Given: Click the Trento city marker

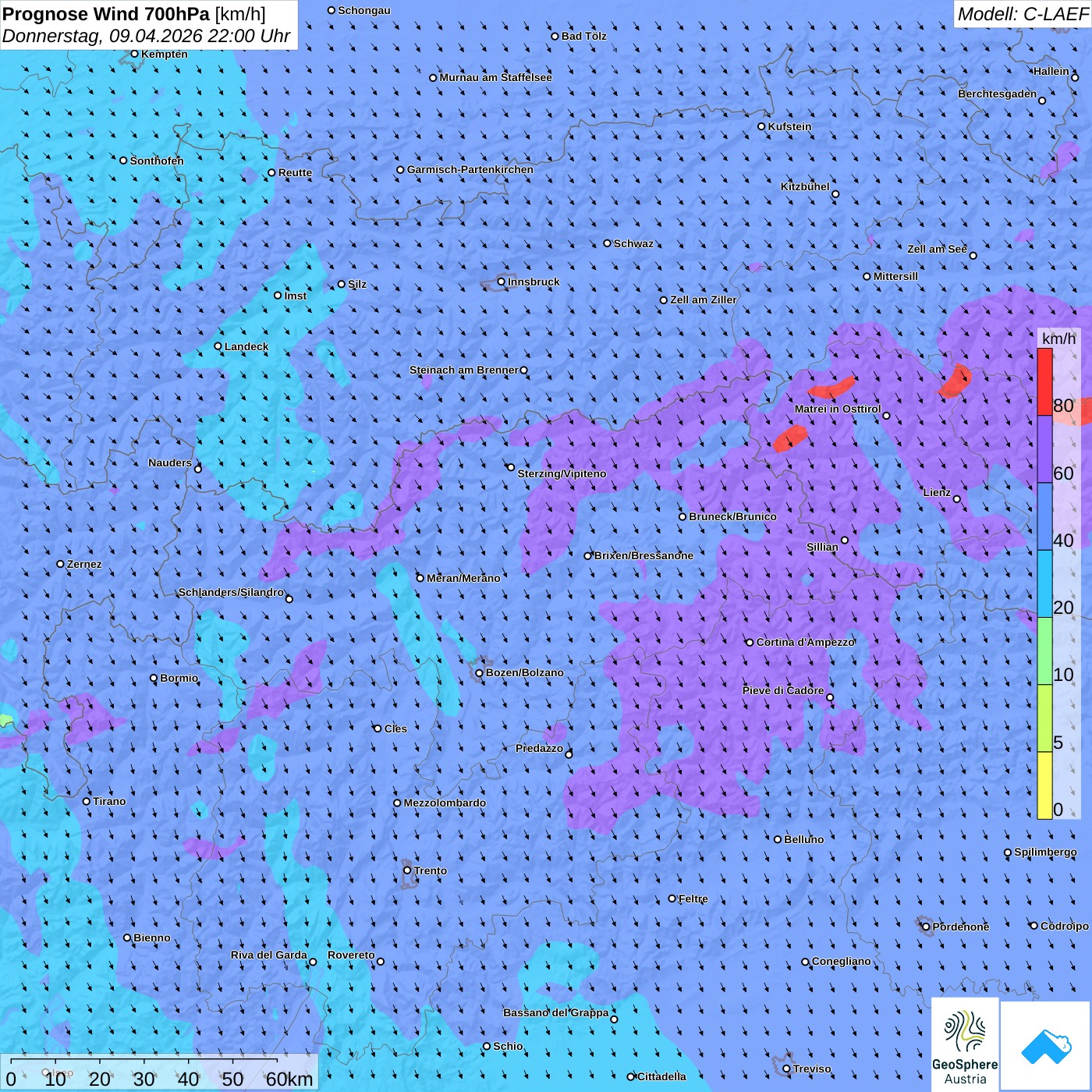Looking at the screenshot, I should point(407,870).
